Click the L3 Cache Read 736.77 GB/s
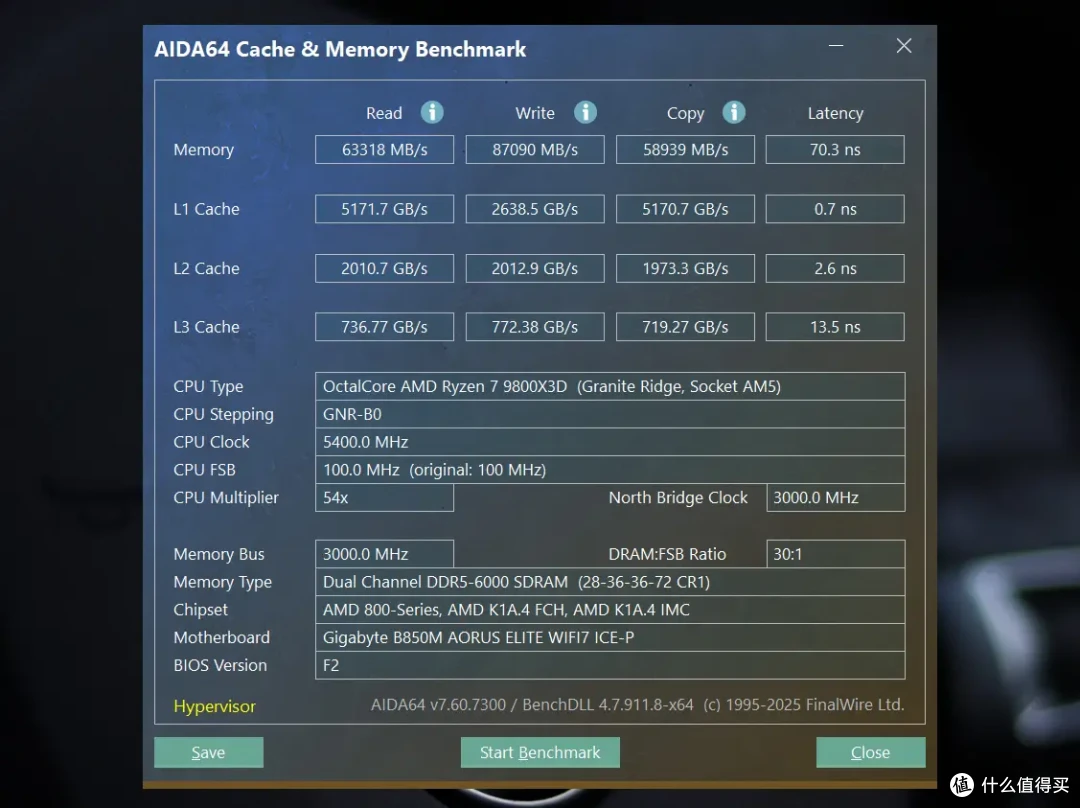This screenshot has height=808, width=1080. pos(384,327)
